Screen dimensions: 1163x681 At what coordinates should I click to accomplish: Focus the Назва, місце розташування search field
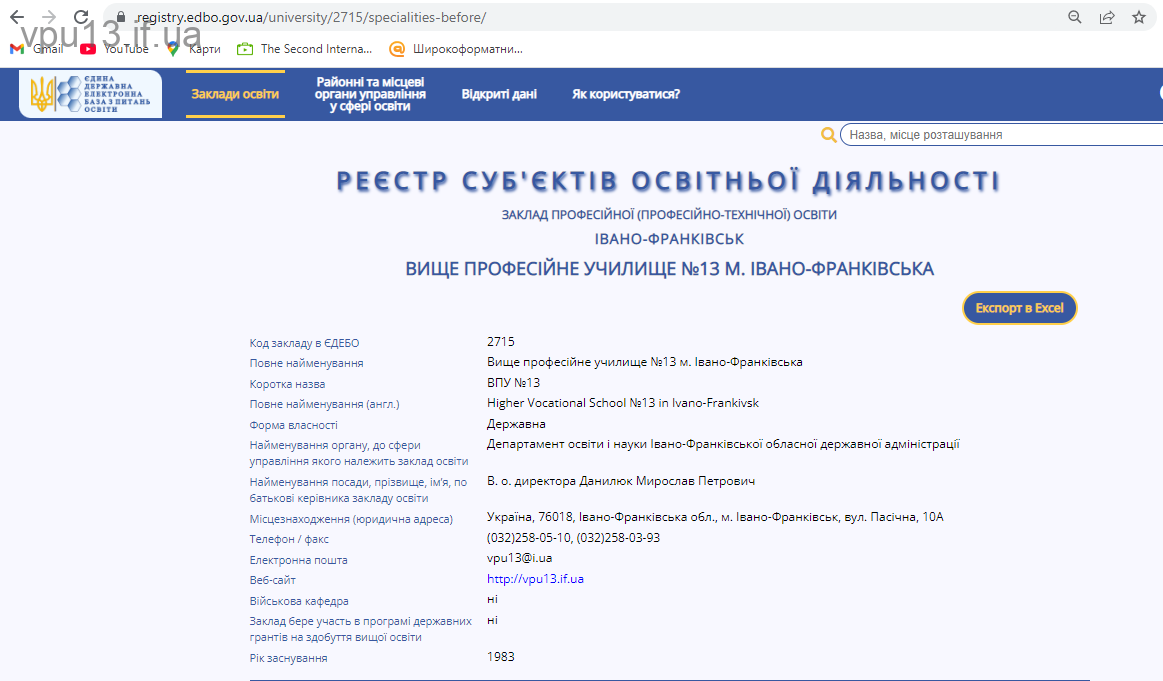(1000, 135)
